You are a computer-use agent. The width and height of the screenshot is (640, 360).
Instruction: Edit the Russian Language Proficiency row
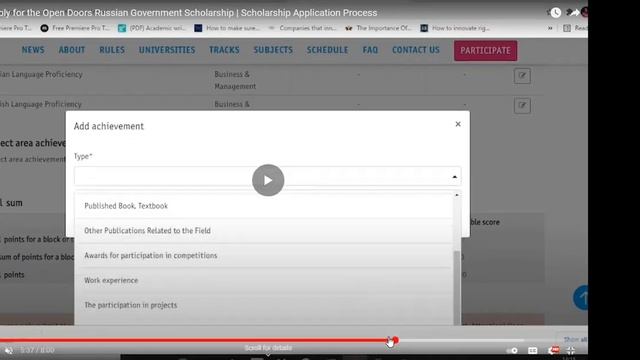point(522,76)
